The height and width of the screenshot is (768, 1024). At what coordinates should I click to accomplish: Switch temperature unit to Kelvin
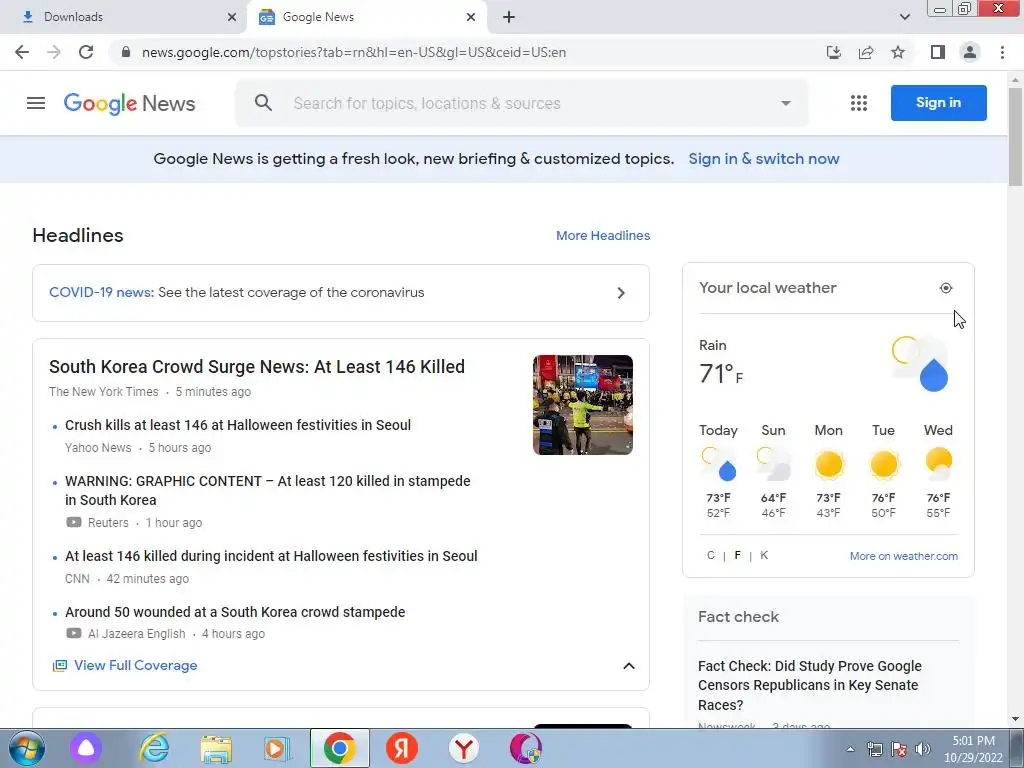pos(764,555)
